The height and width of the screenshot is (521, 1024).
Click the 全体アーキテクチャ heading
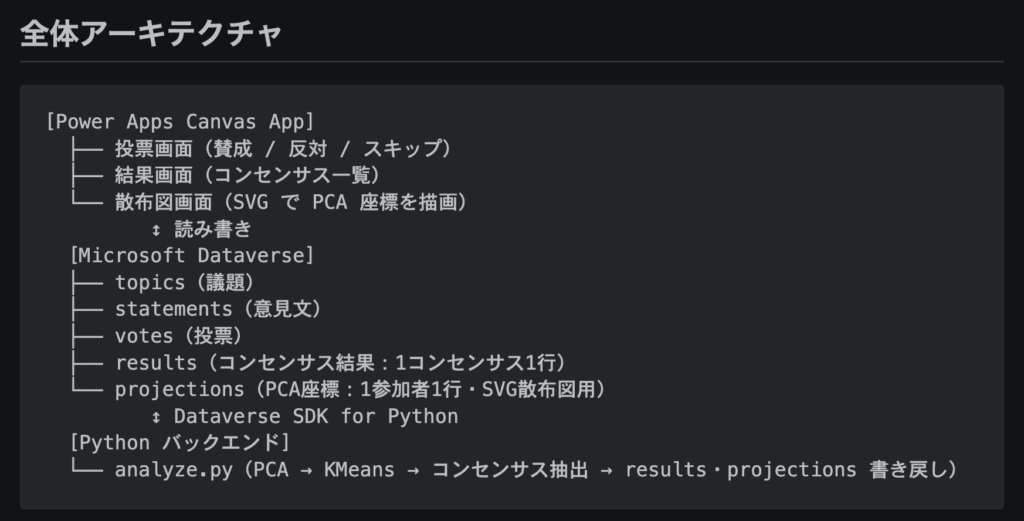[x=151, y=33]
